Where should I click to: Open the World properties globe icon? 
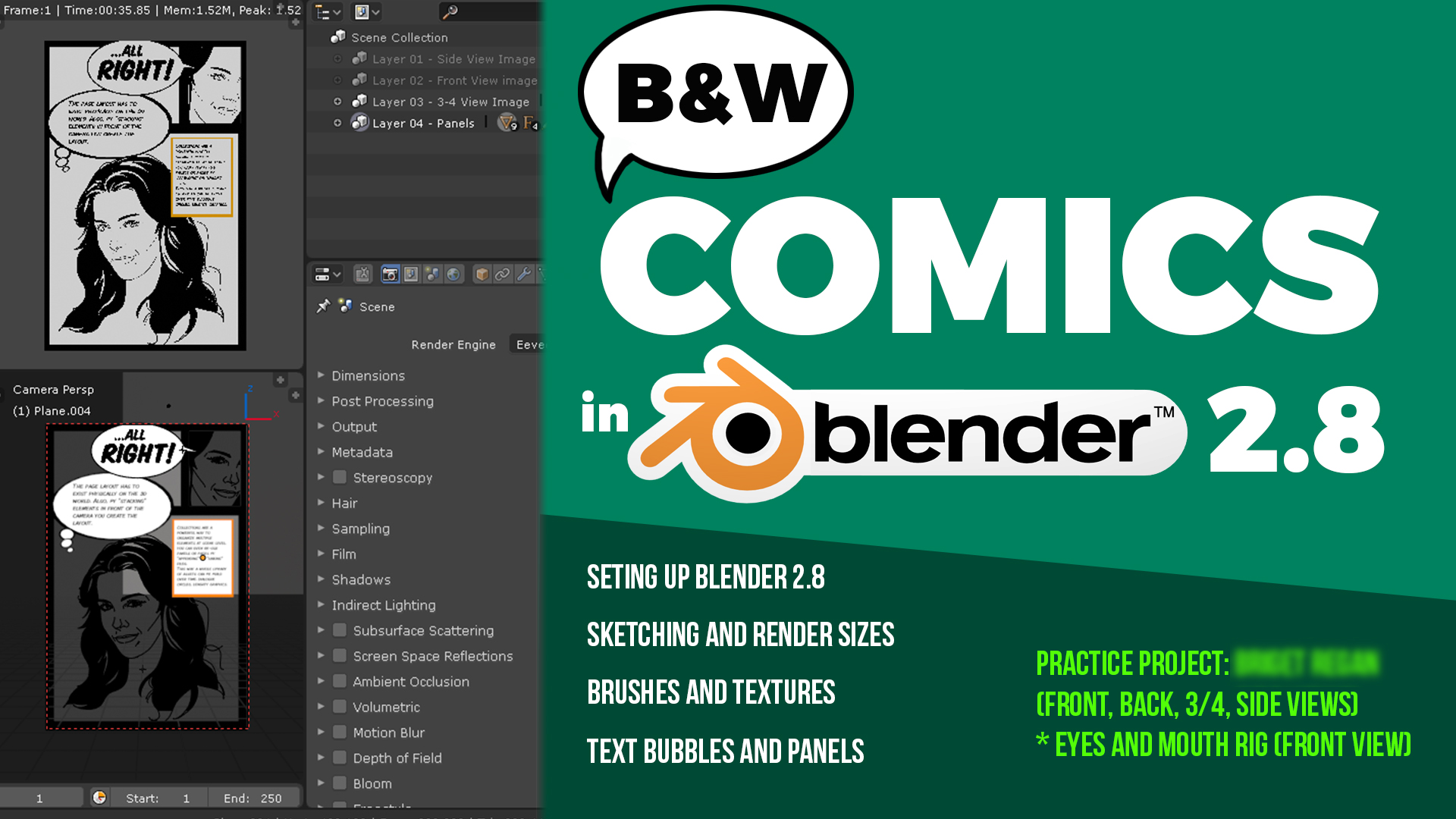(x=453, y=275)
